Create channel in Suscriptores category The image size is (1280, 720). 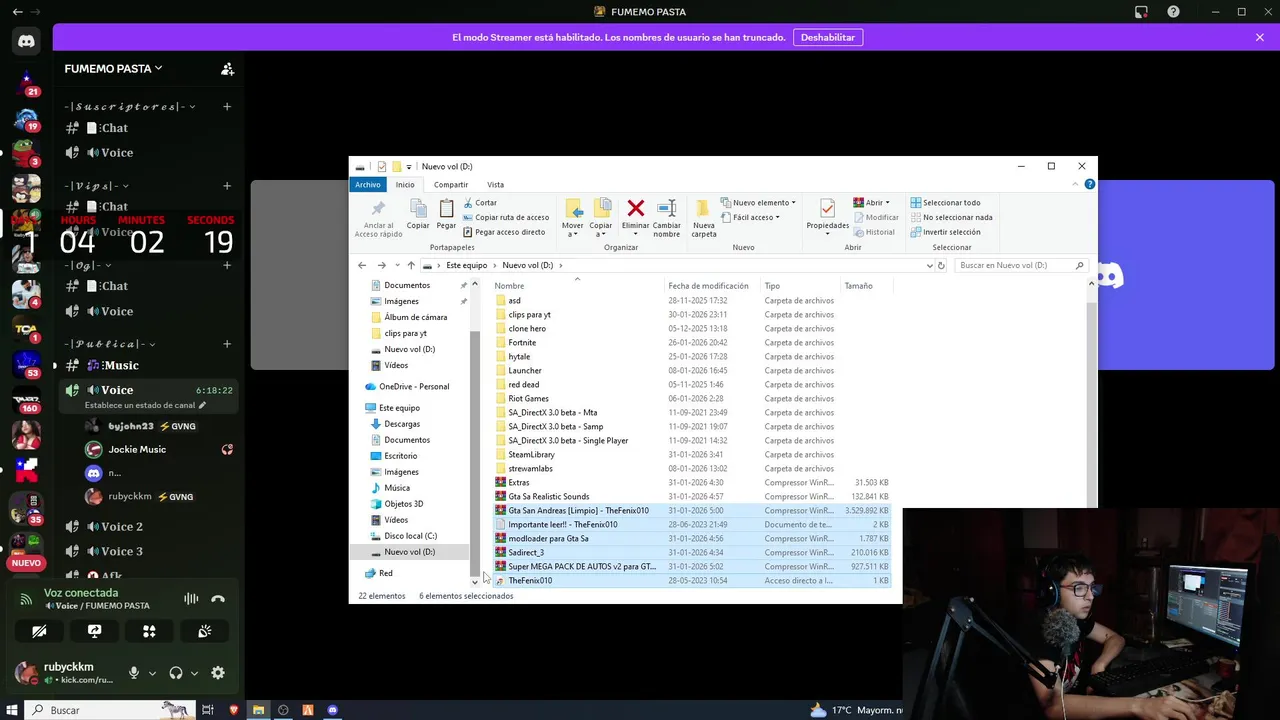(x=227, y=107)
